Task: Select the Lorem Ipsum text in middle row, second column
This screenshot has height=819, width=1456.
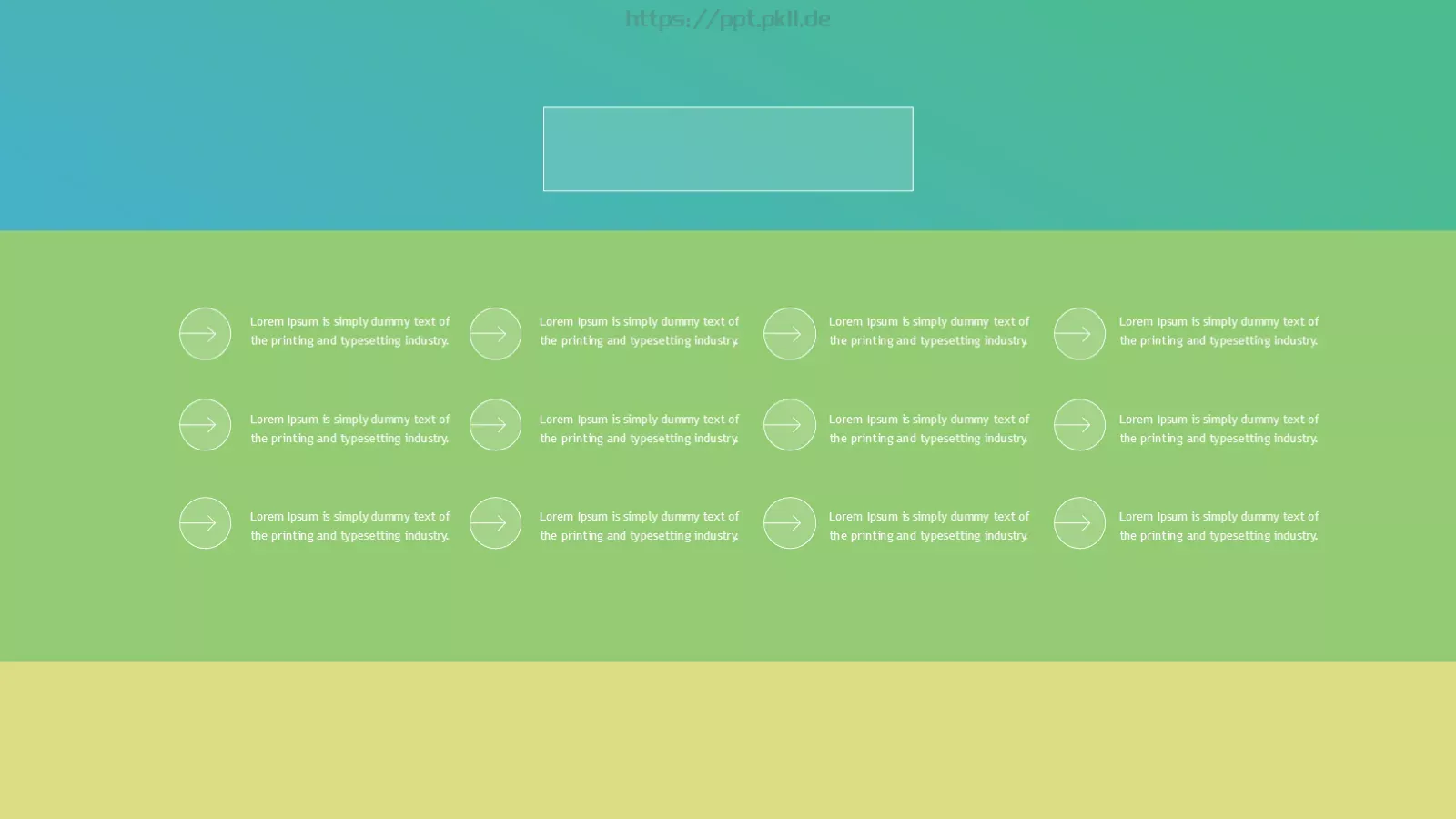Action: click(x=640, y=429)
